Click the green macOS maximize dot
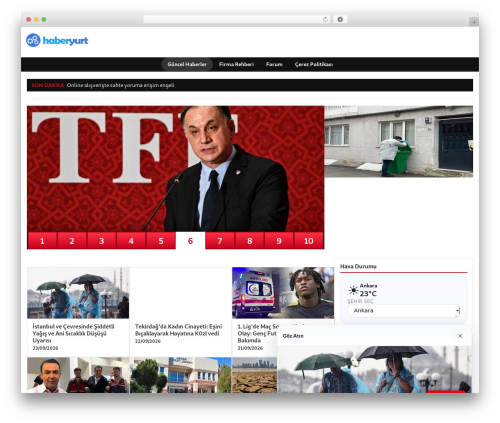The image size is (500, 423). click(44, 19)
